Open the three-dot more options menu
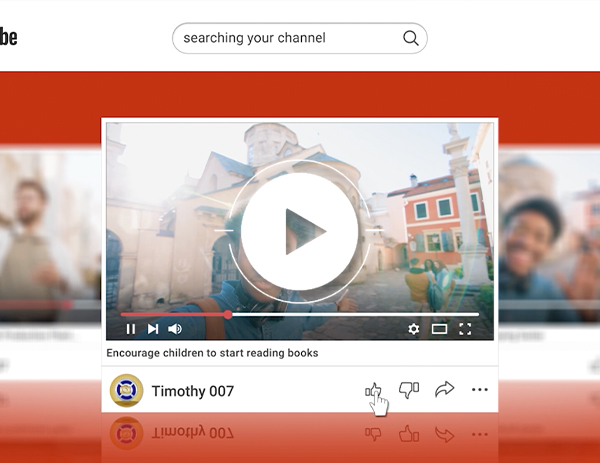The width and height of the screenshot is (600, 463). 480,390
